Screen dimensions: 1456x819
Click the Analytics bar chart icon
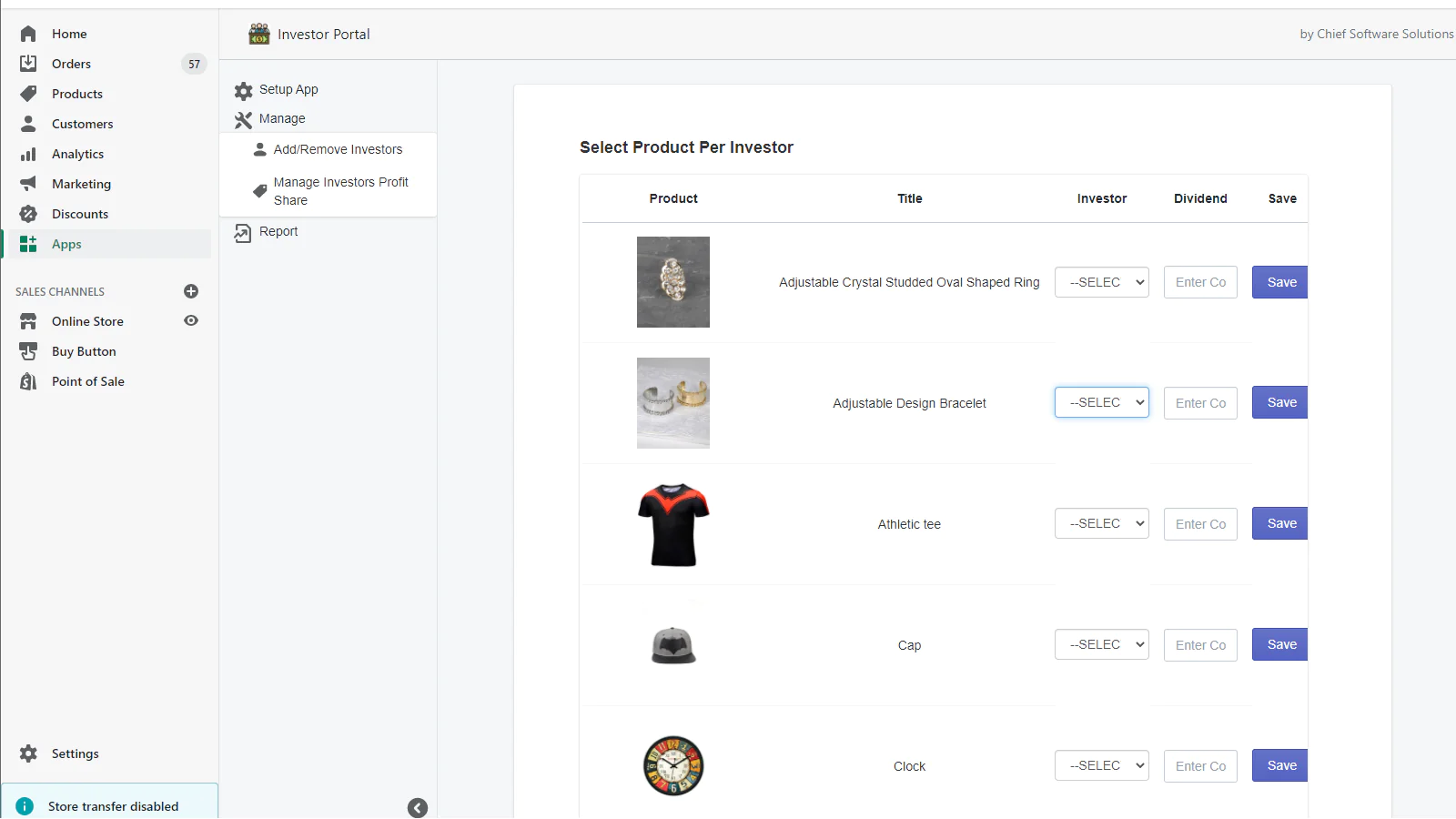28,154
